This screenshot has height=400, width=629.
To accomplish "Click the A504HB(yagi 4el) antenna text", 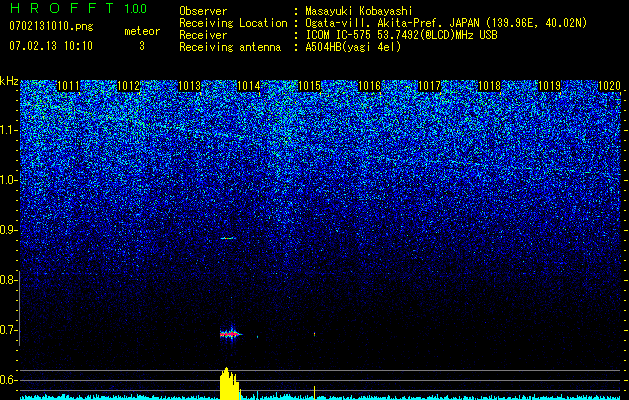I will 353,47.
